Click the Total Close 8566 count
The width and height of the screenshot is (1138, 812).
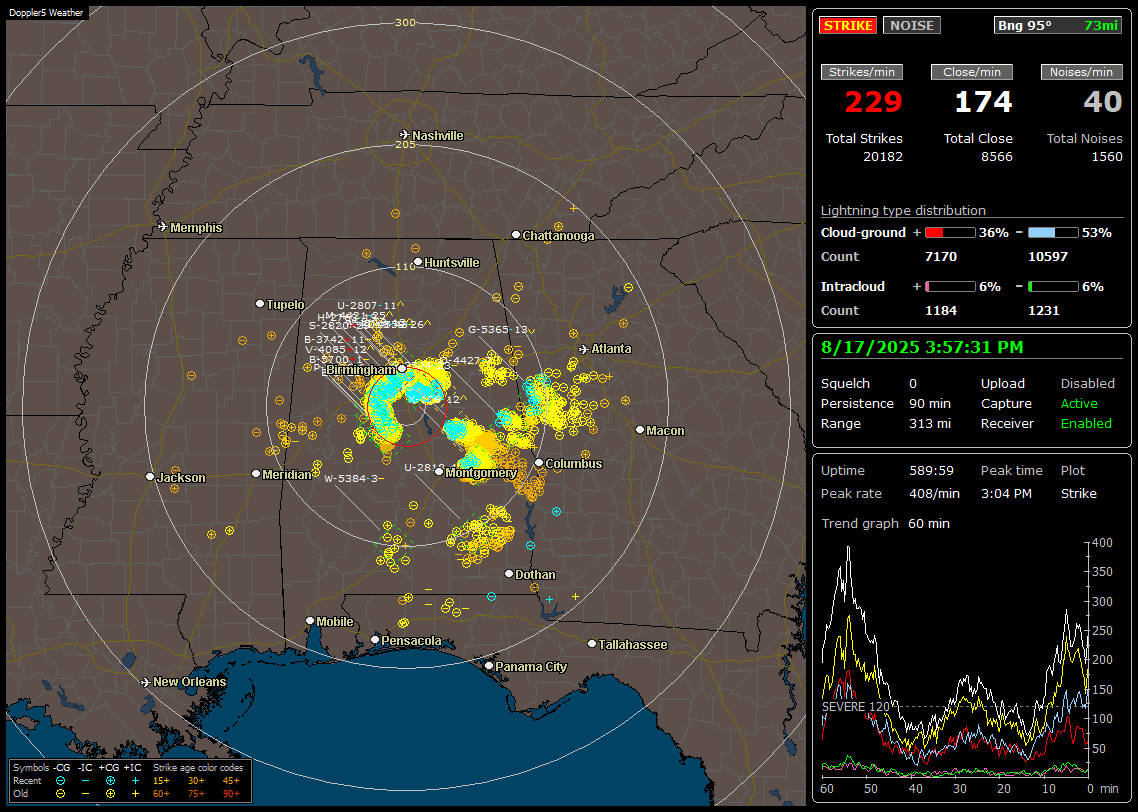[x=996, y=157]
